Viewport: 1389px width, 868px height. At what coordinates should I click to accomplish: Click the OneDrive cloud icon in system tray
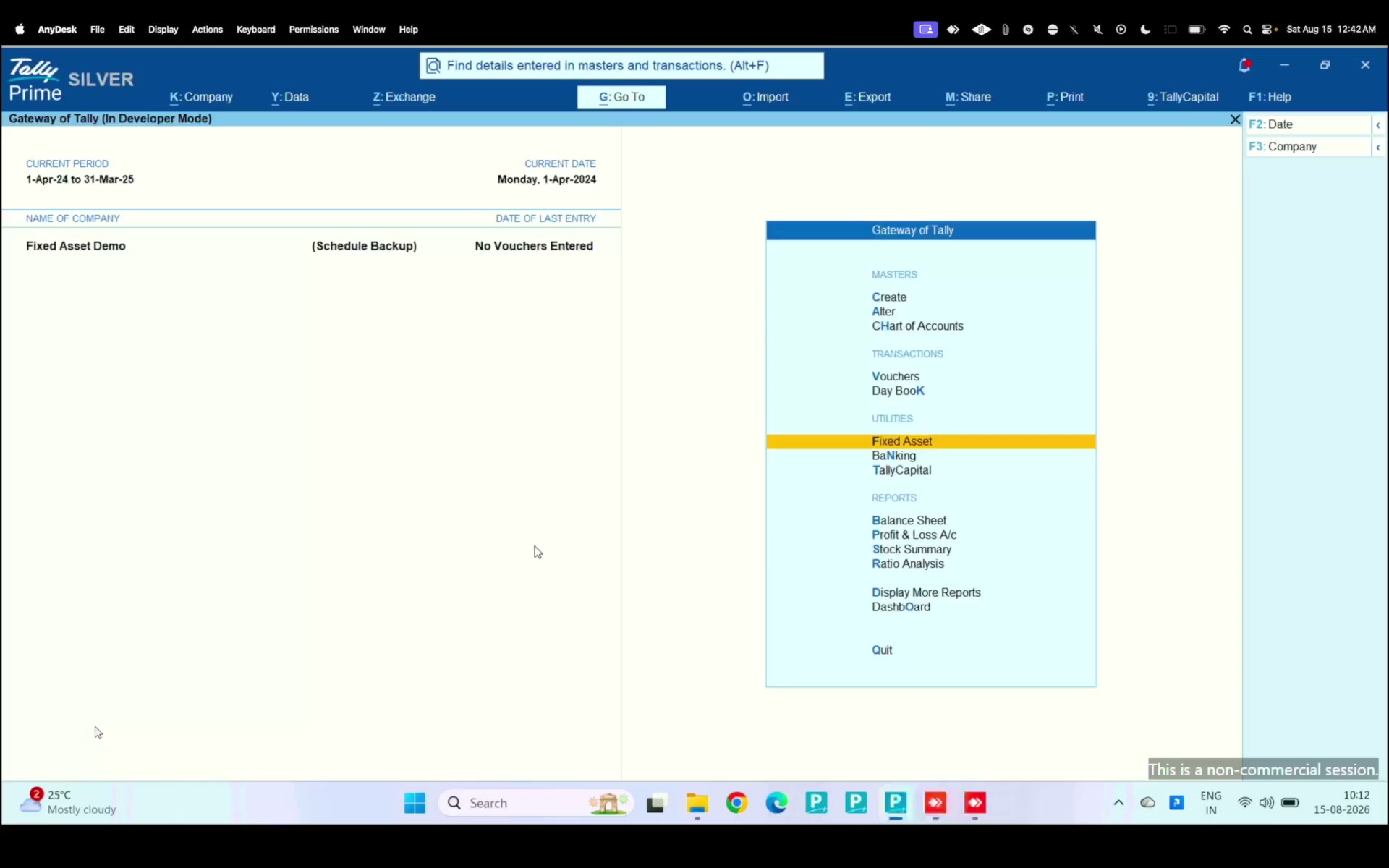[x=1147, y=803]
